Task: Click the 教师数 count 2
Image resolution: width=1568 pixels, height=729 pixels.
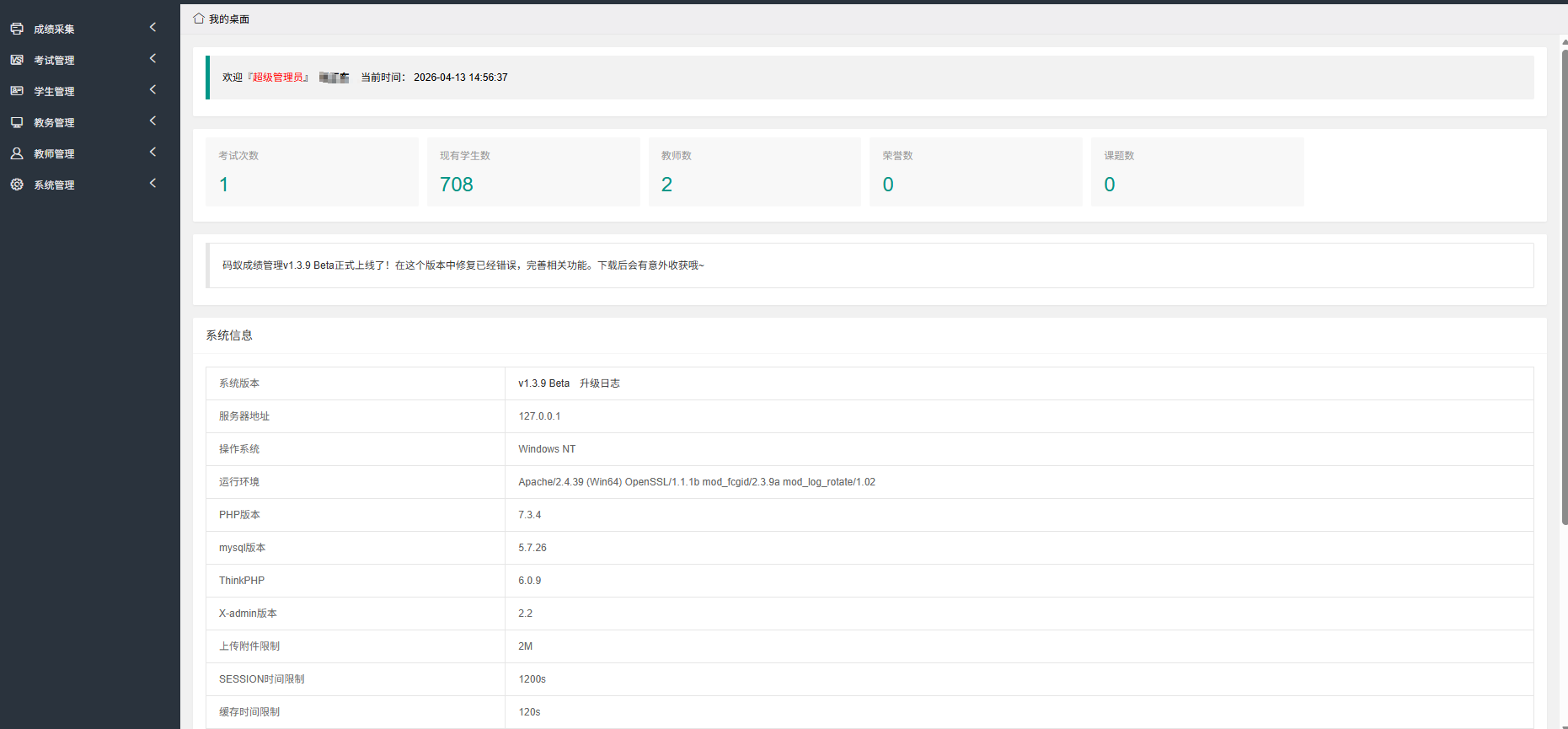Action: 667,185
